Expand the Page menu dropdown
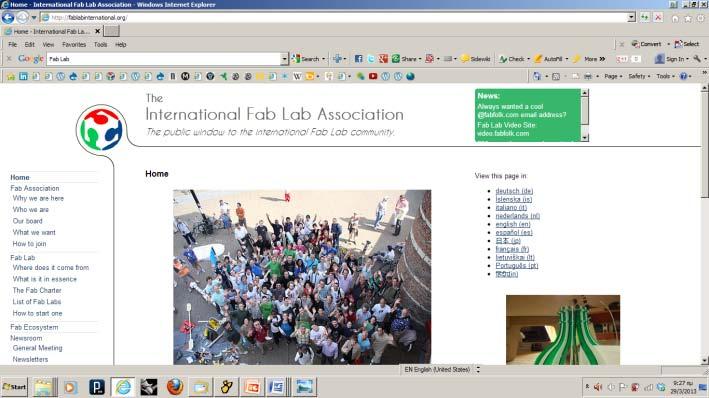This screenshot has width=709, height=398. [x=613, y=76]
